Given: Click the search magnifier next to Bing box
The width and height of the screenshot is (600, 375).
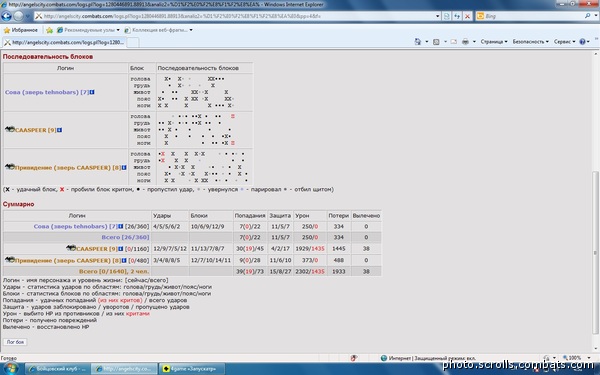Looking at the screenshot, I should [587, 16].
